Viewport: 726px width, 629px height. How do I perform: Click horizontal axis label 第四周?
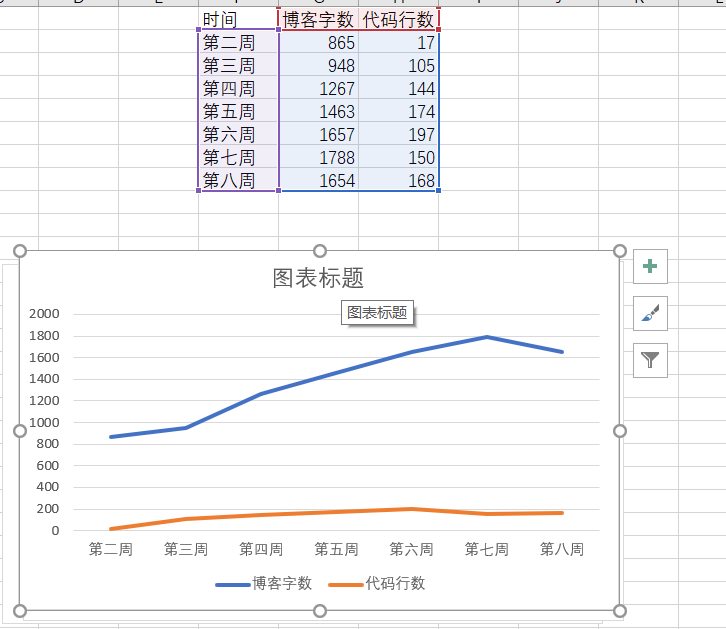pos(261,549)
